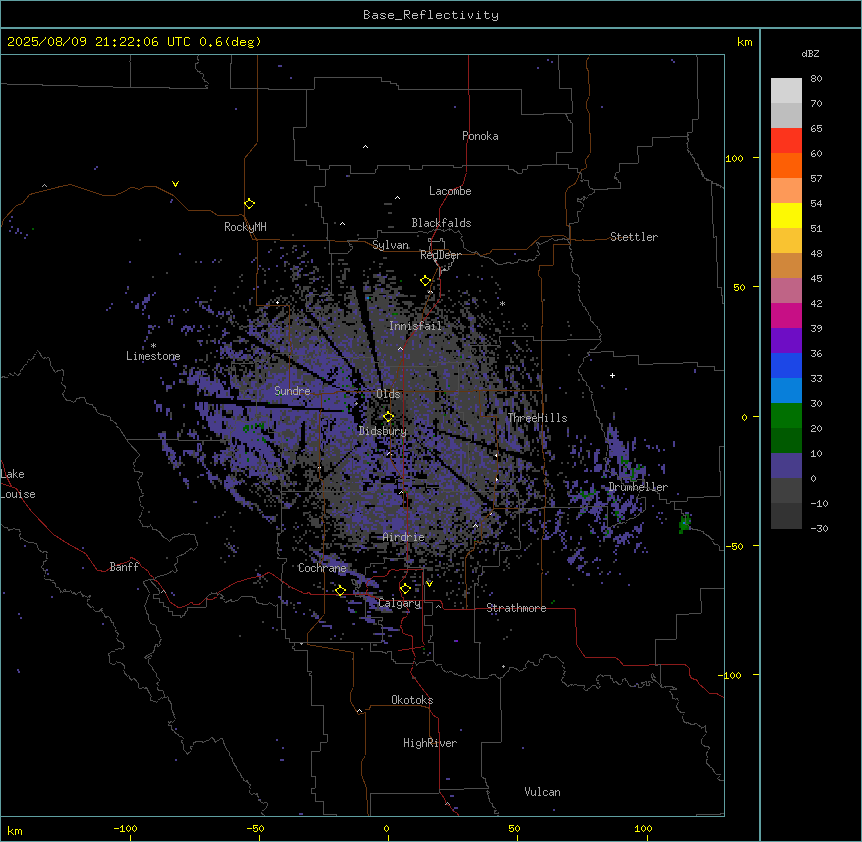Click the Stettler label
Screen dimensions: 862x842
(x=634, y=237)
